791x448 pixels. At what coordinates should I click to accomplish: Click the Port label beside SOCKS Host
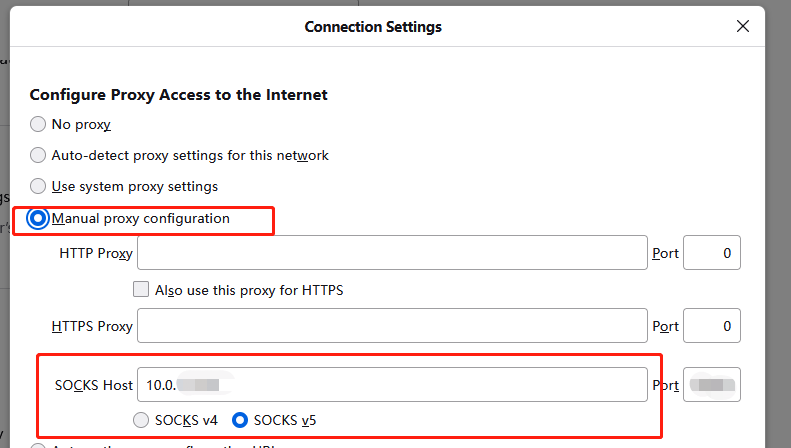[x=665, y=385]
